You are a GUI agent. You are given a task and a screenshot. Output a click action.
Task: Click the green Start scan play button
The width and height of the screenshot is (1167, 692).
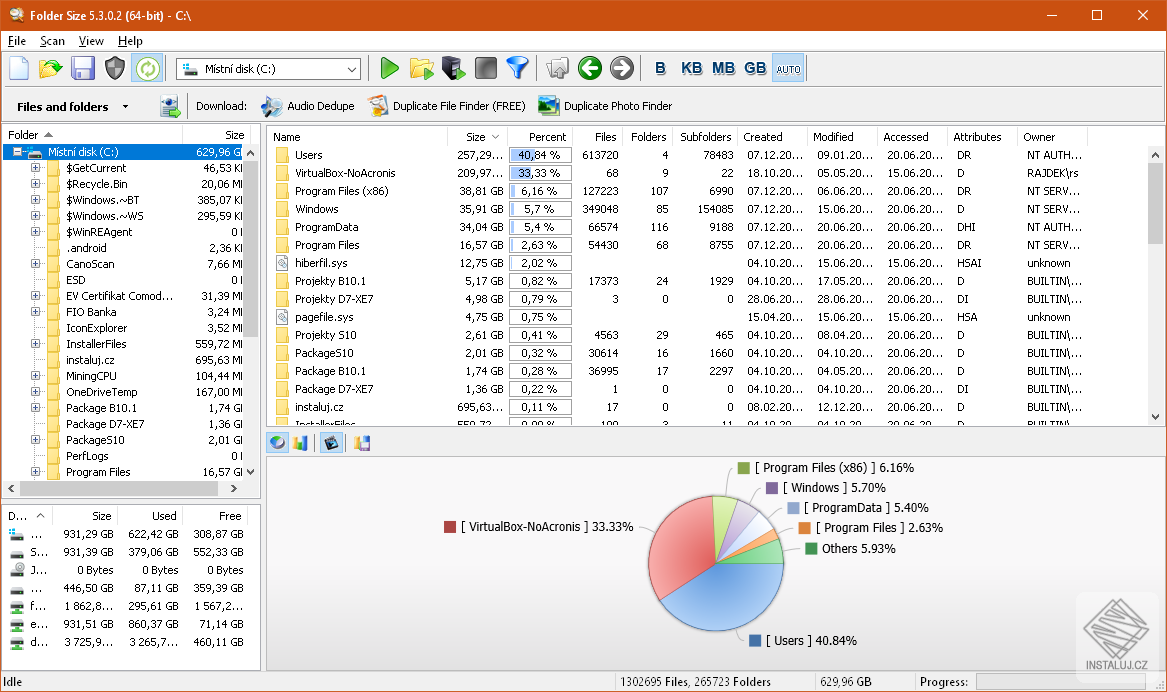390,68
